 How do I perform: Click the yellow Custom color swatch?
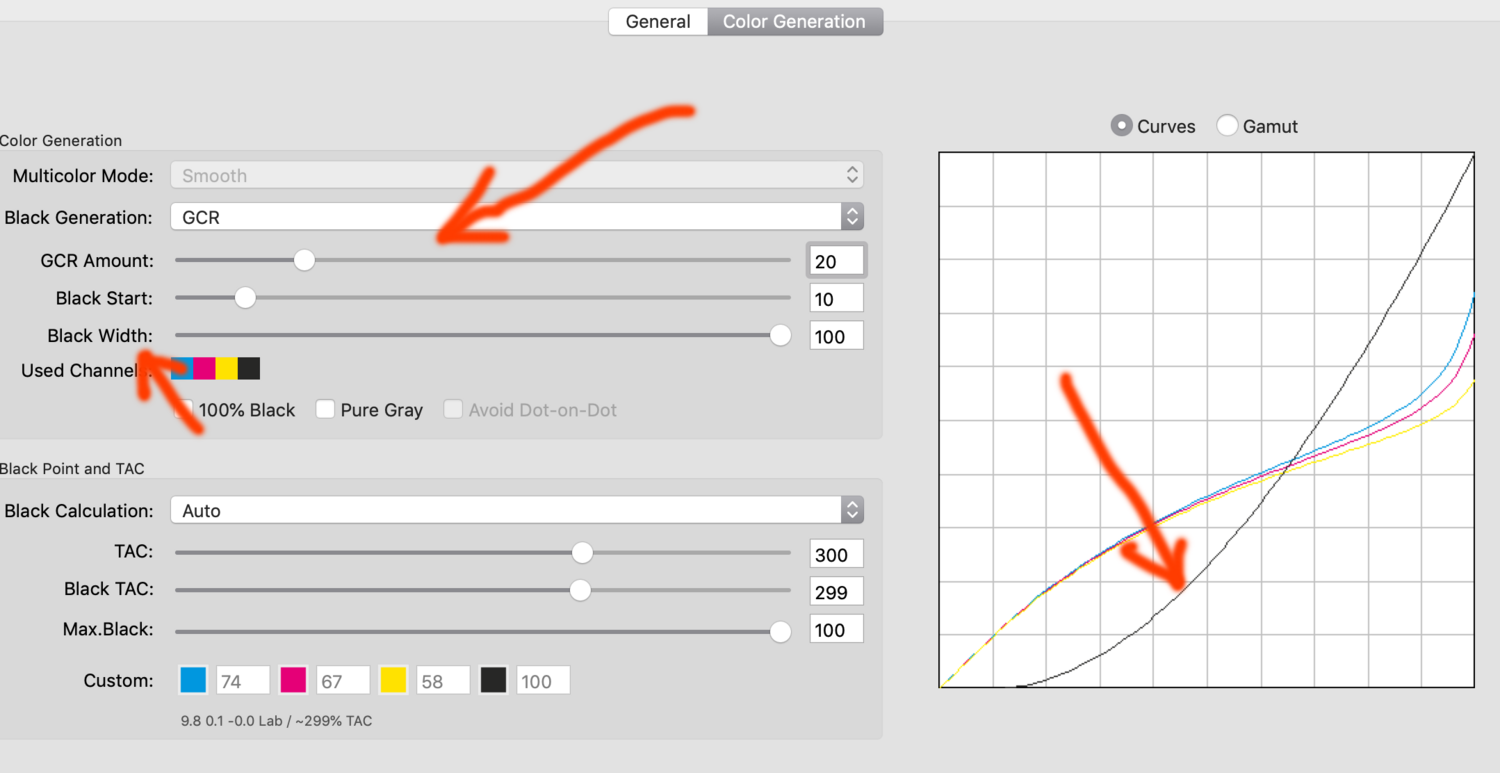click(x=393, y=681)
